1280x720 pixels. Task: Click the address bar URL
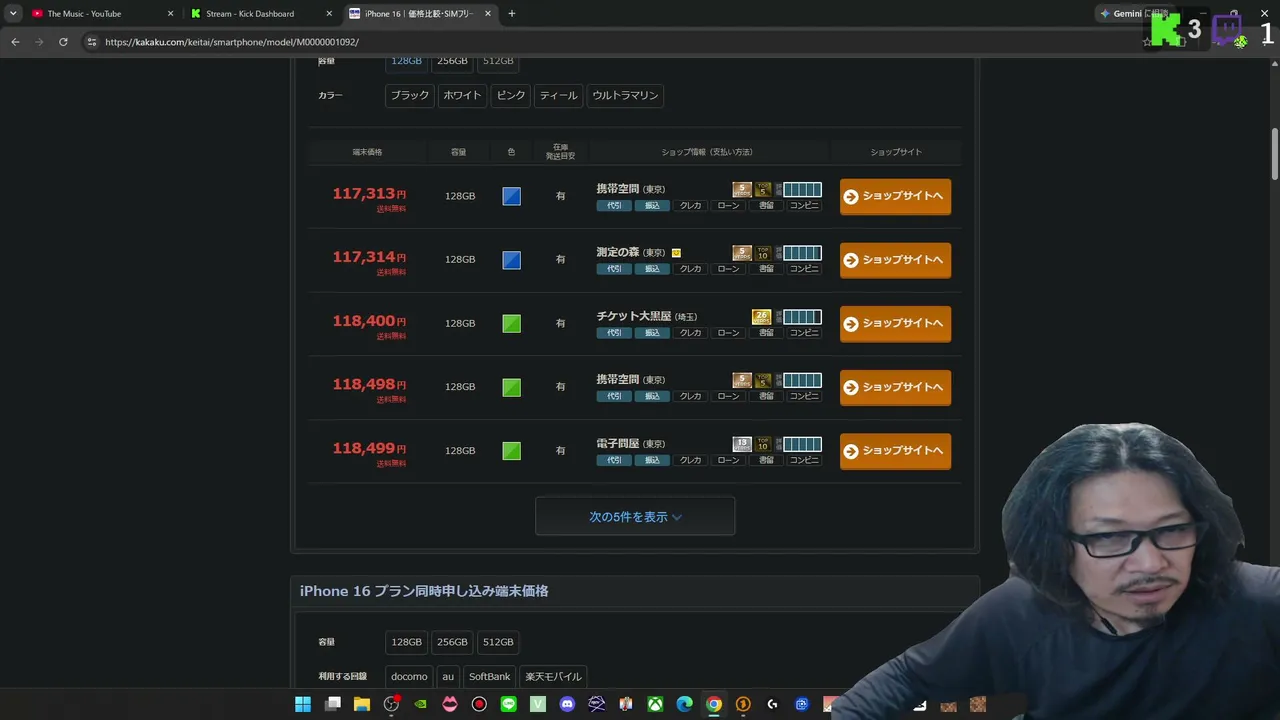[x=231, y=42]
